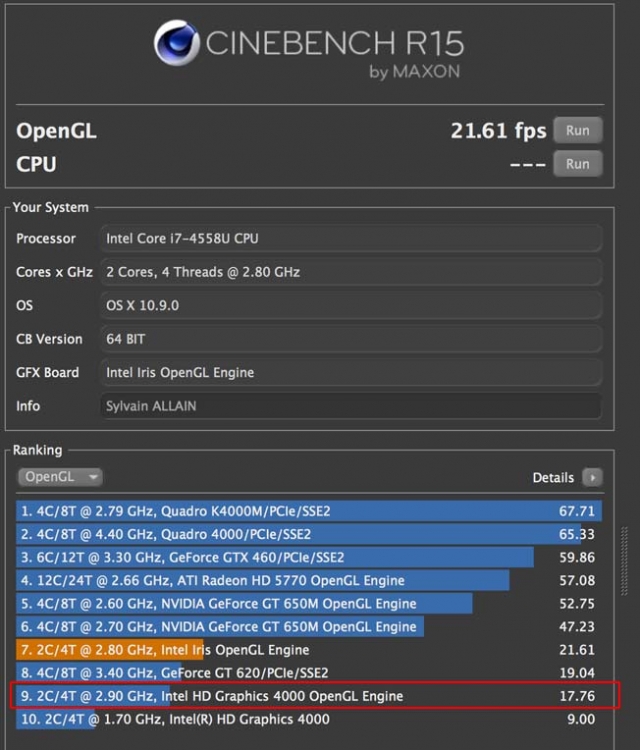Click the 67.71 score value
This screenshot has width=640, height=750.
pos(577,511)
